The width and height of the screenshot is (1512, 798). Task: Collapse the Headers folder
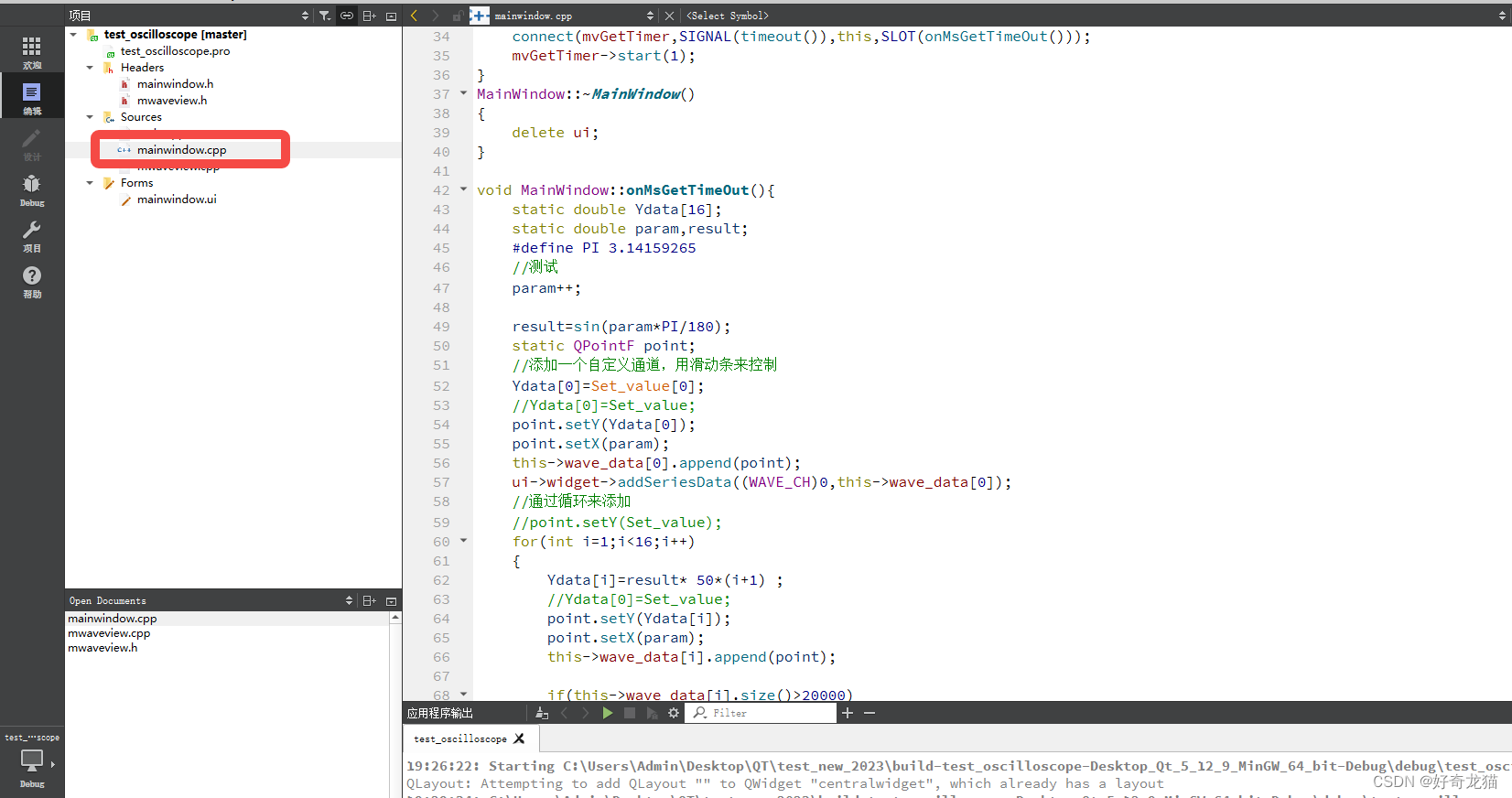[x=90, y=68]
